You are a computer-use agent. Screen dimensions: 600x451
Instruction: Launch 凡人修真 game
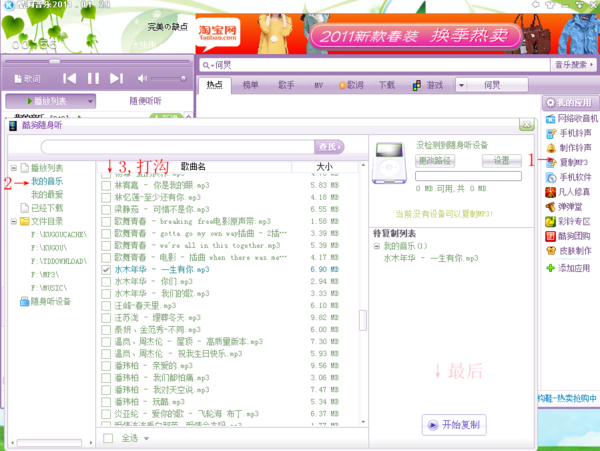[568, 192]
